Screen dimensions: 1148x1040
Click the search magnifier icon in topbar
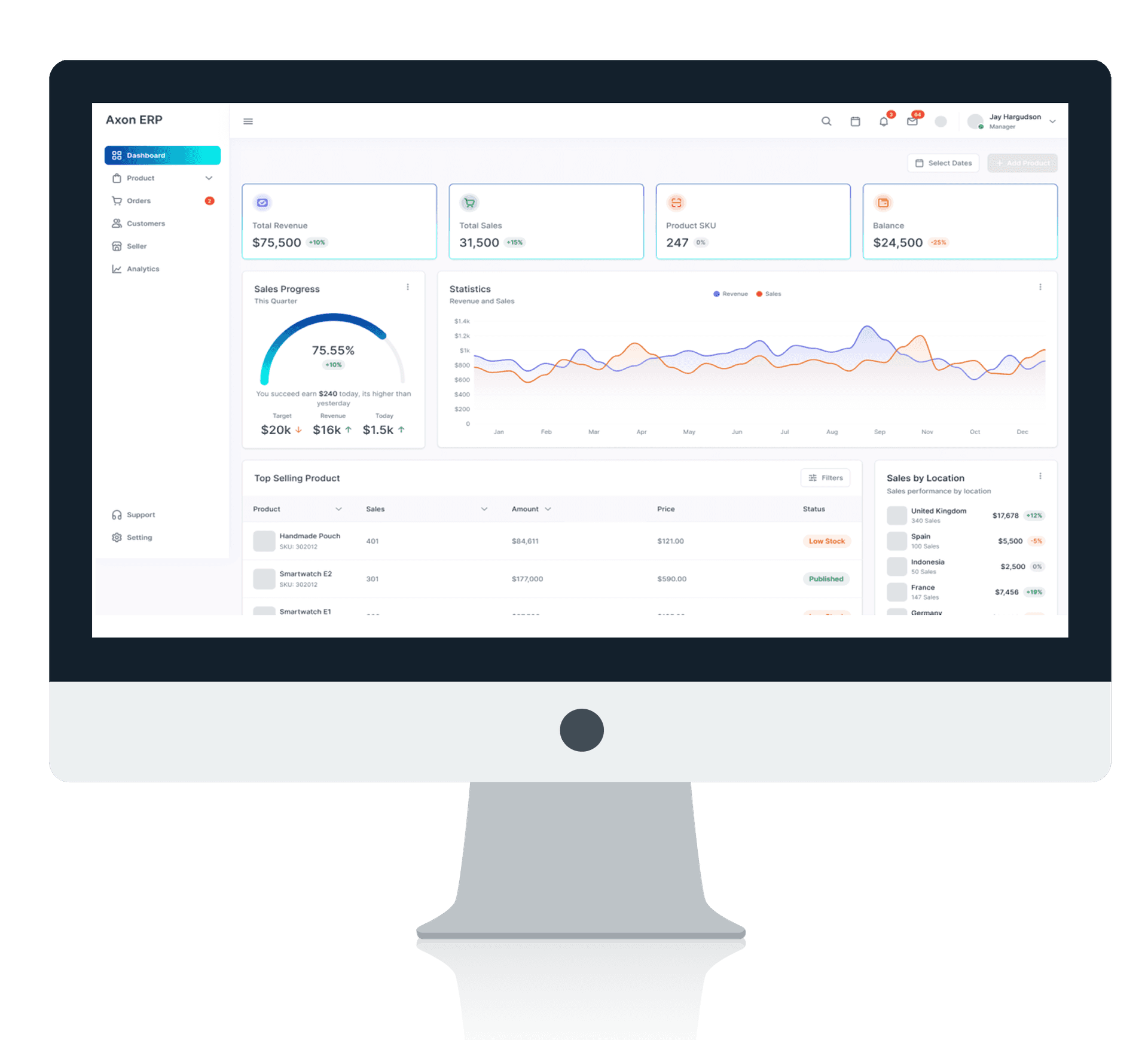(x=826, y=121)
